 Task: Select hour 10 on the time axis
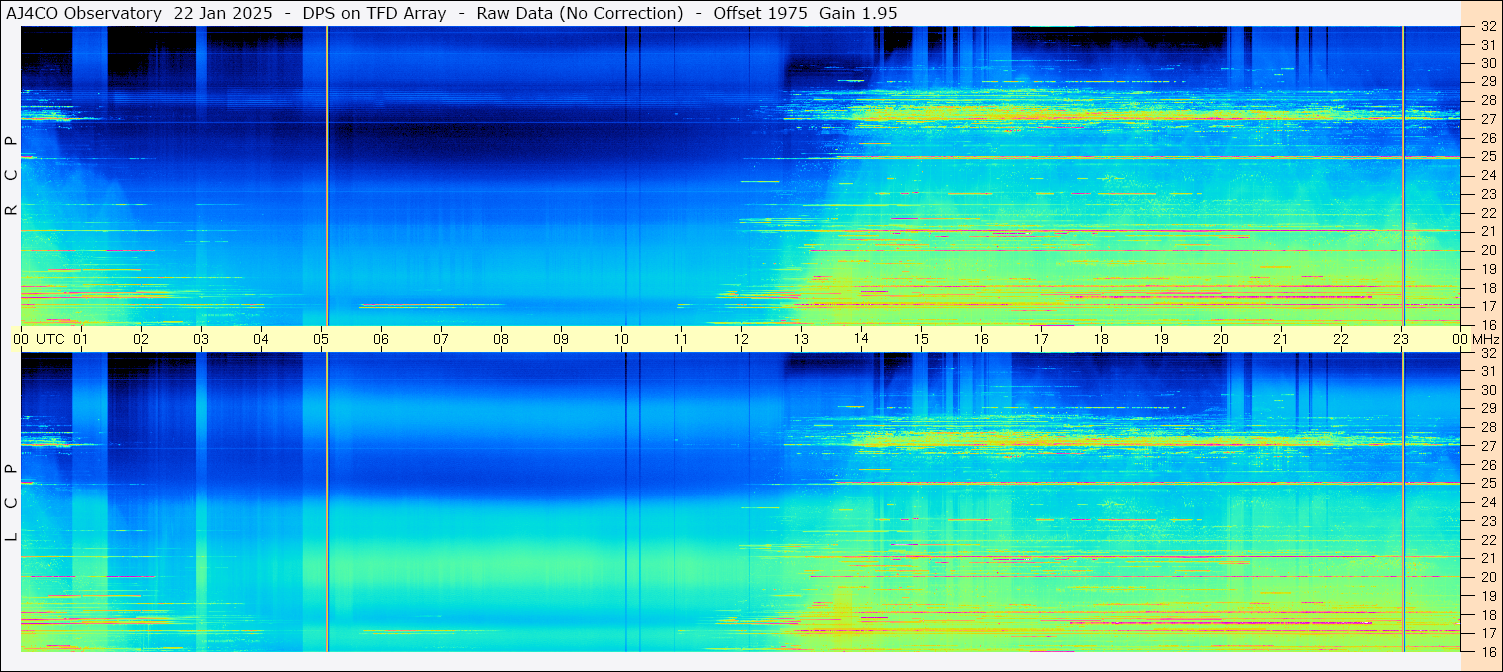click(x=621, y=339)
